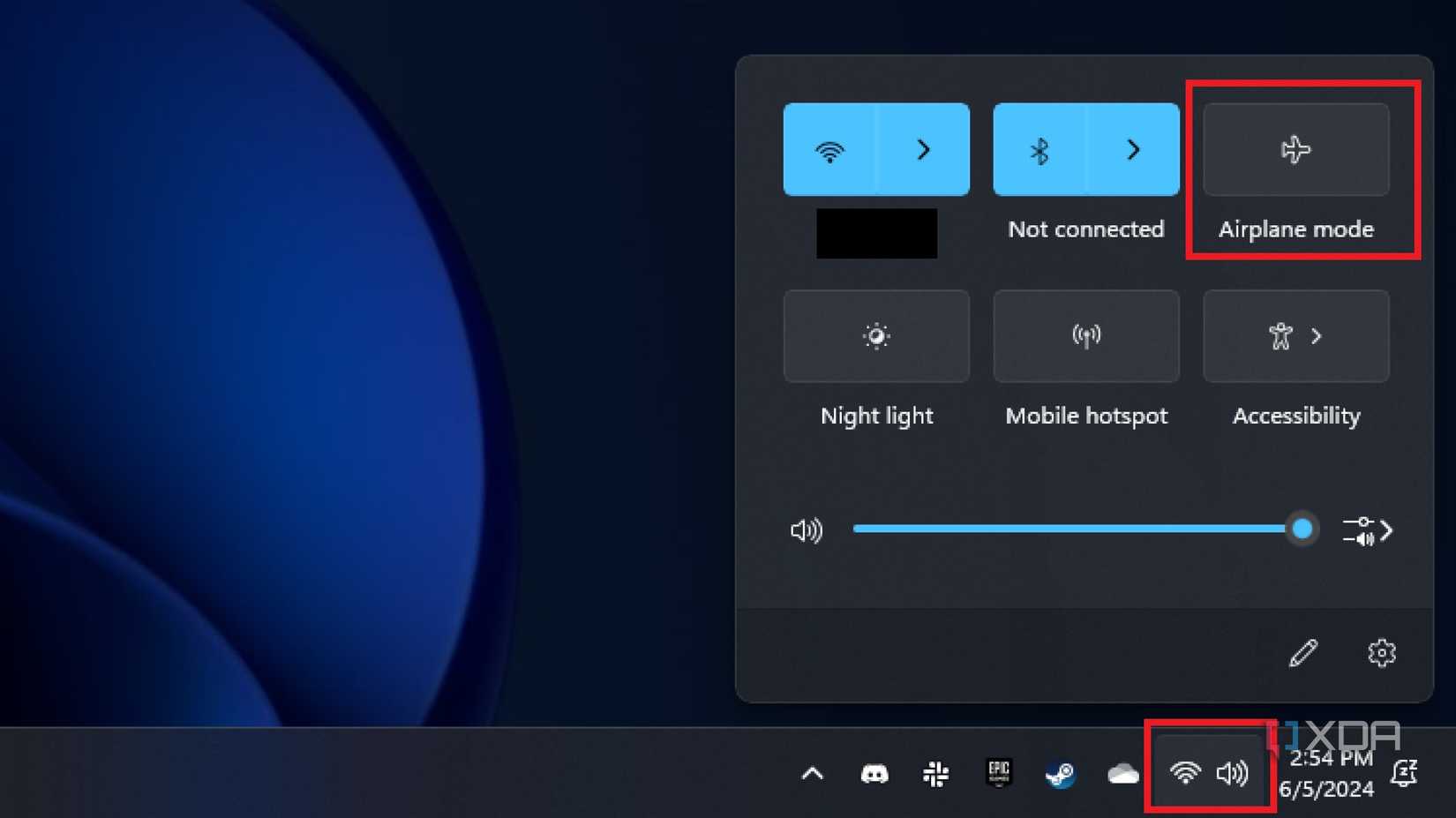Open the Accessibility quick settings tile
Image resolution: width=1456 pixels, height=818 pixels.
coord(1296,336)
